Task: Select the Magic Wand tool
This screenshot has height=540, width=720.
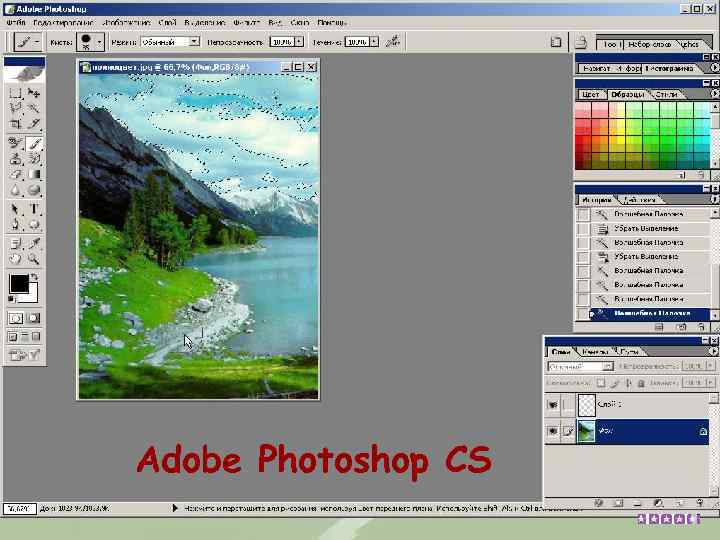Action: (x=34, y=108)
